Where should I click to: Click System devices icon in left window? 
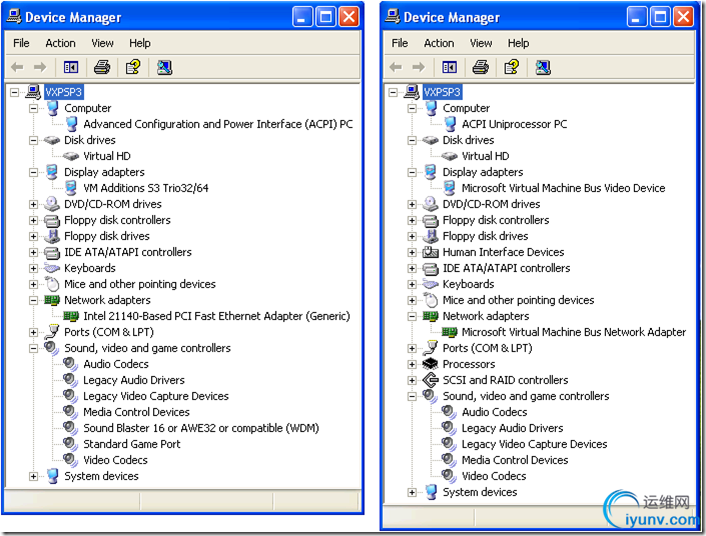point(52,476)
